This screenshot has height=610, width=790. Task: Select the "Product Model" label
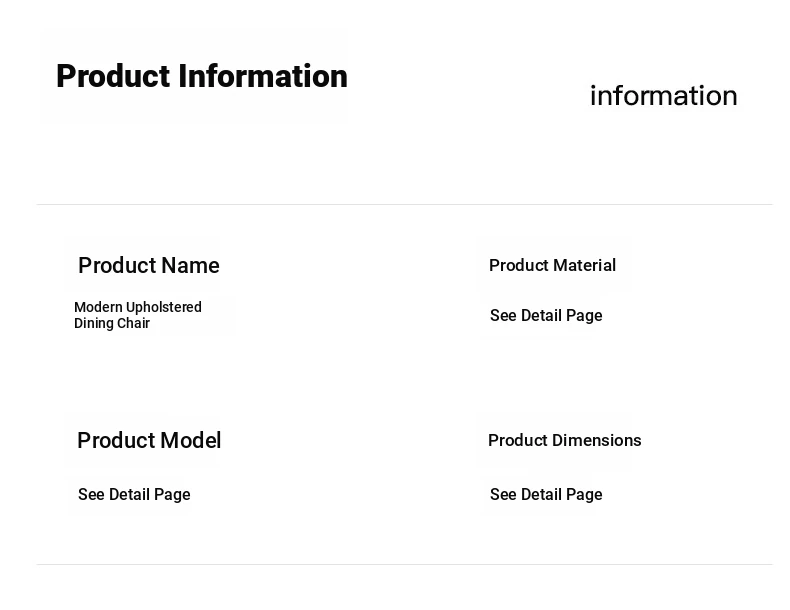point(149,441)
